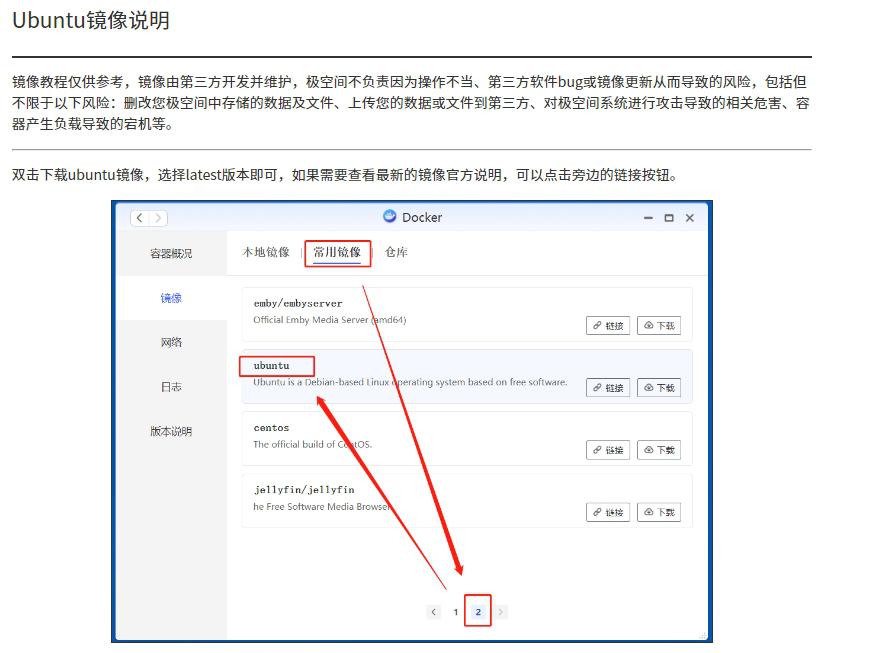
Task: Select the emby/embyserver image name
Action: (298, 303)
